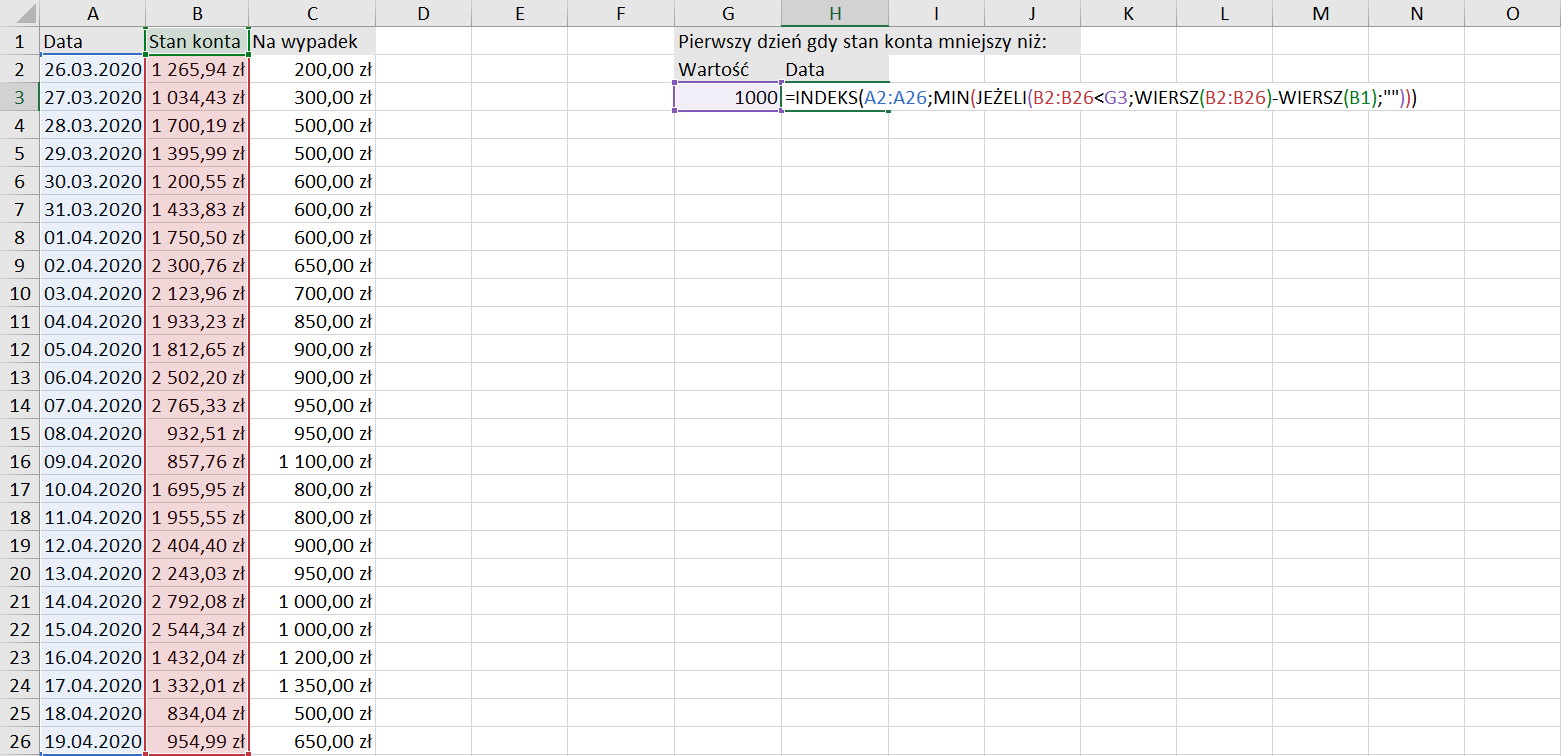The image size is (1561, 756).
Task: Select the cell with date 08.04.2020
Action: pos(92,434)
